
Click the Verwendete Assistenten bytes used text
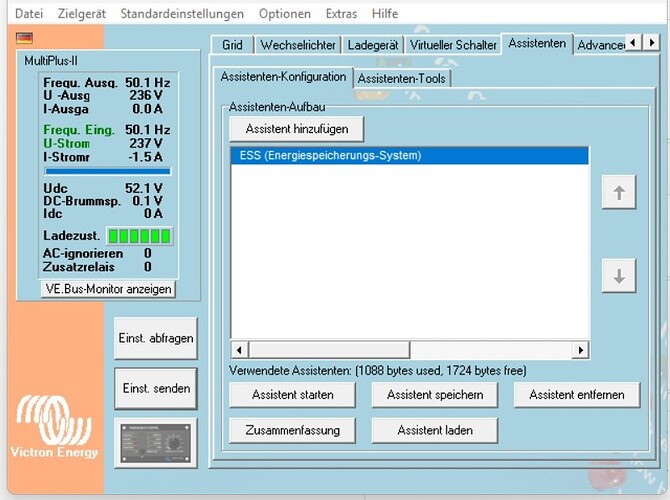tap(377, 371)
